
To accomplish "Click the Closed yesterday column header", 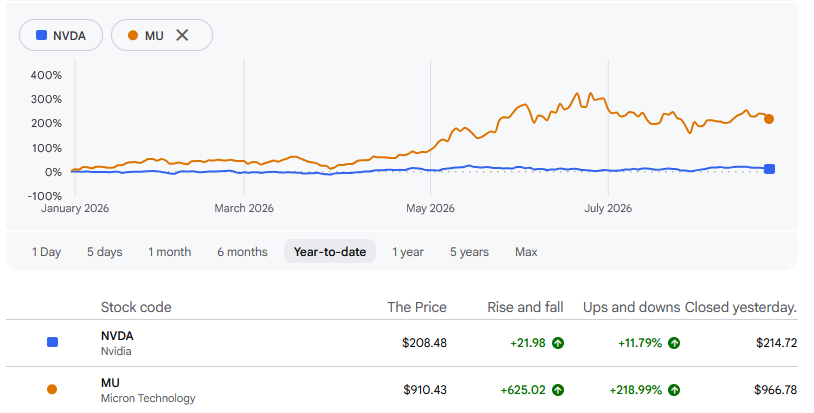I will (741, 307).
